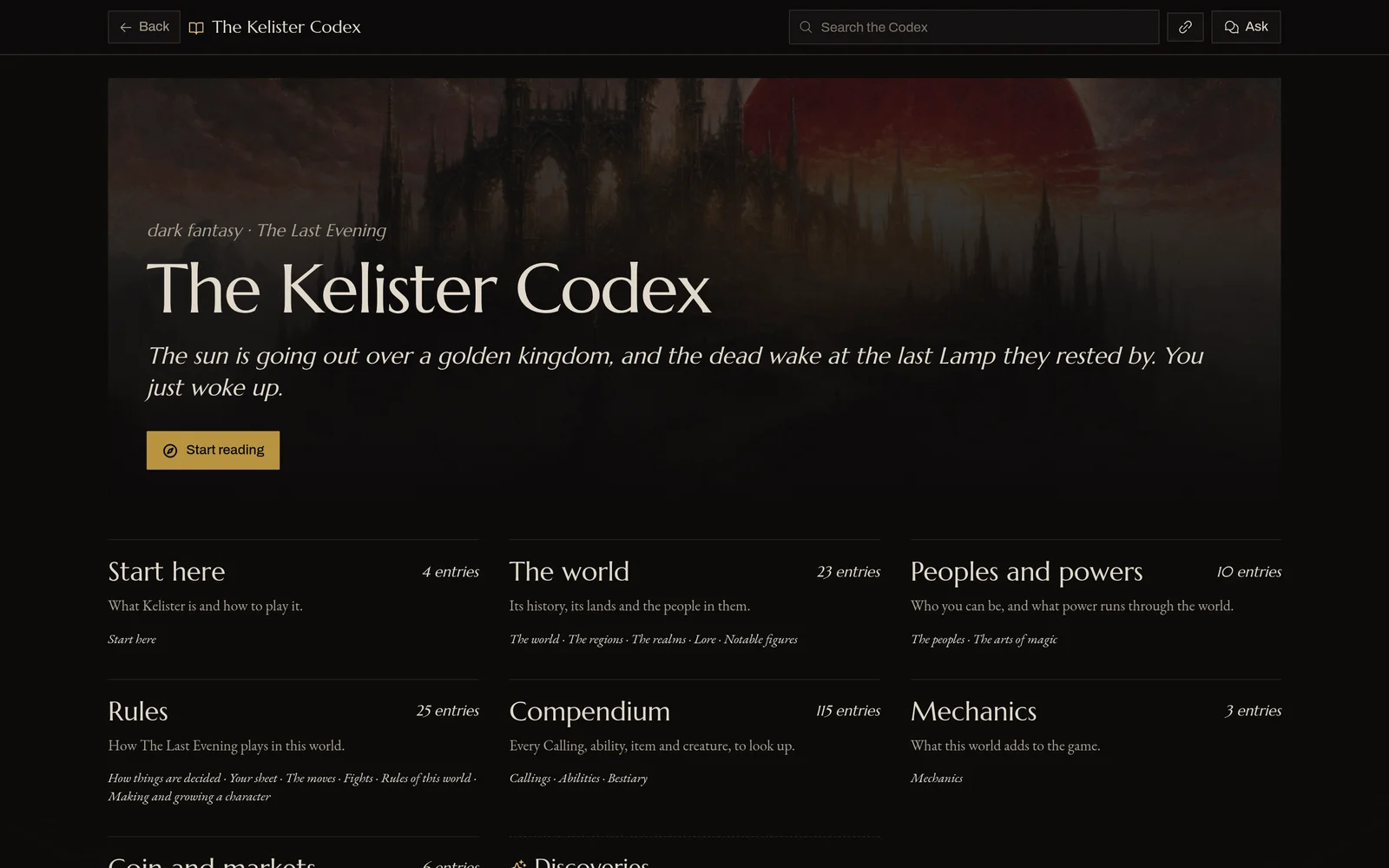Open the Compendium section heading
The height and width of the screenshot is (868, 1389).
(x=589, y=712)
